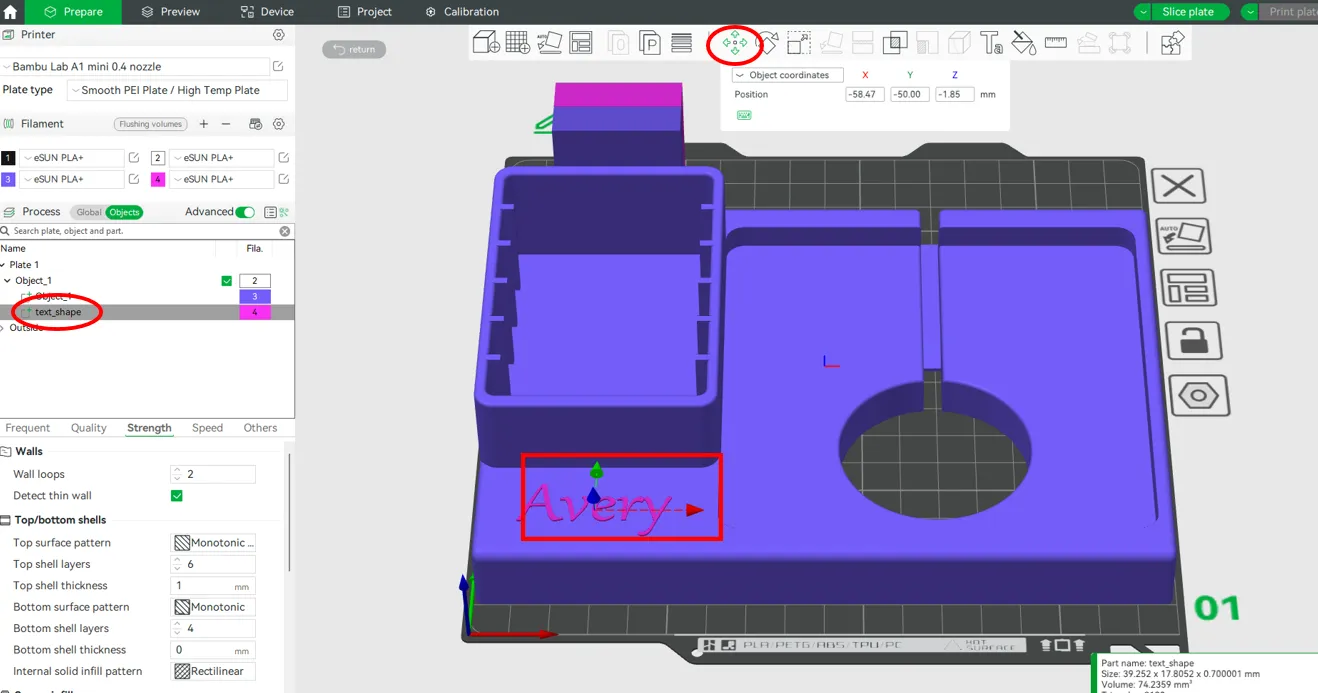Open the Slice plate dropdown arrow
Screen dimensions: 1318x693
(1144, 12)
